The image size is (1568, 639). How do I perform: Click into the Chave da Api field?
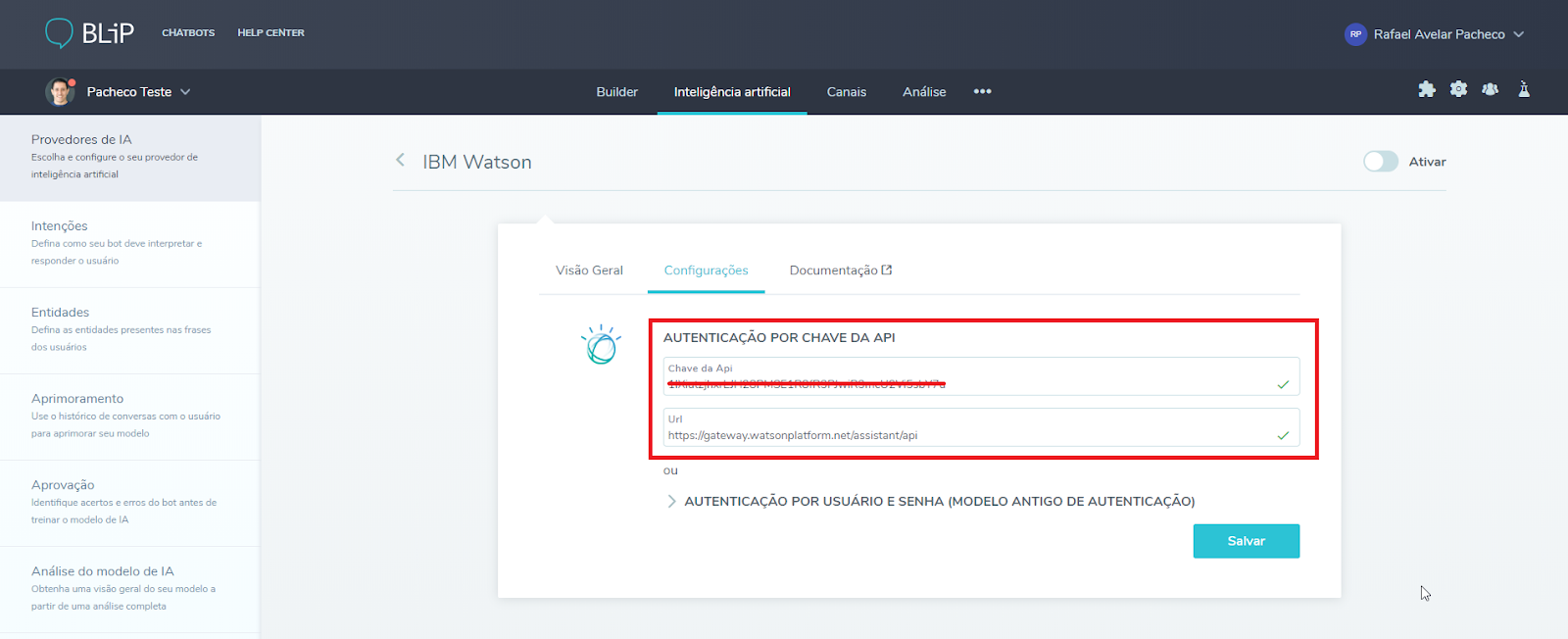(981, 376)
